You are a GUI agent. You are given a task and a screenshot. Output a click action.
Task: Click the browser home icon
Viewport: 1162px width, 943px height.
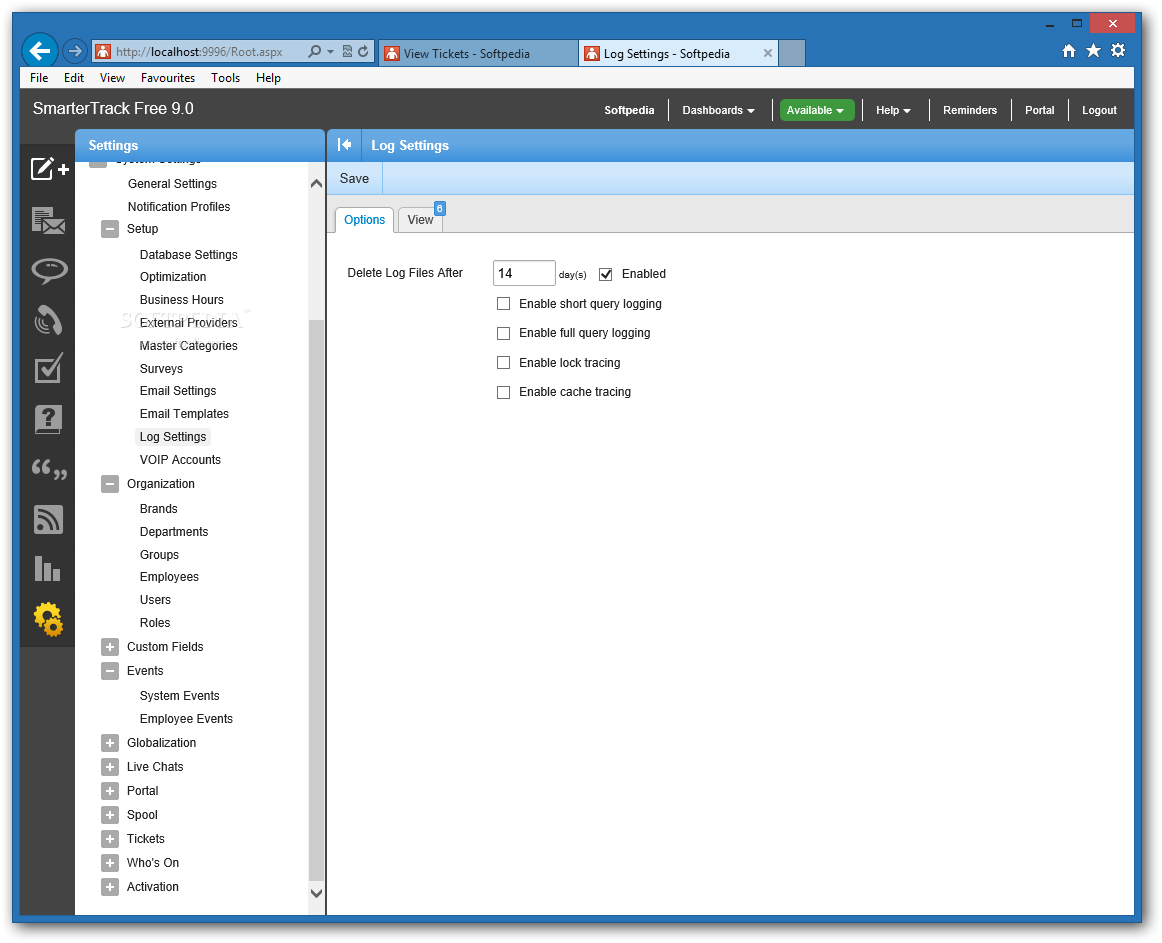pos(1069,50)
